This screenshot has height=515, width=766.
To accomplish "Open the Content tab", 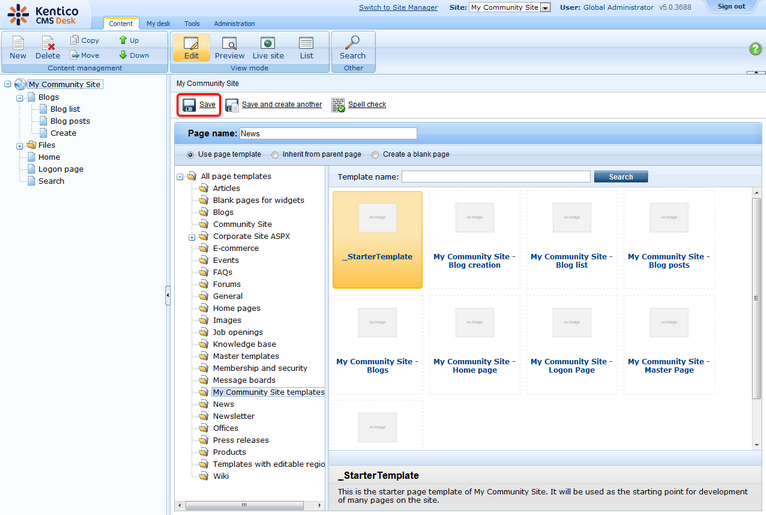I will click(121, 23).
